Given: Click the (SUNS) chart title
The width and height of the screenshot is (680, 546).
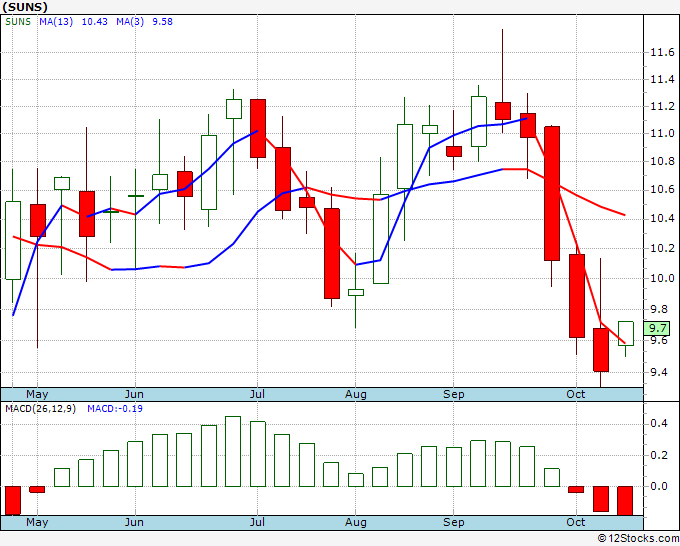Looking at the screenshot, I should (x=25, y=7).
